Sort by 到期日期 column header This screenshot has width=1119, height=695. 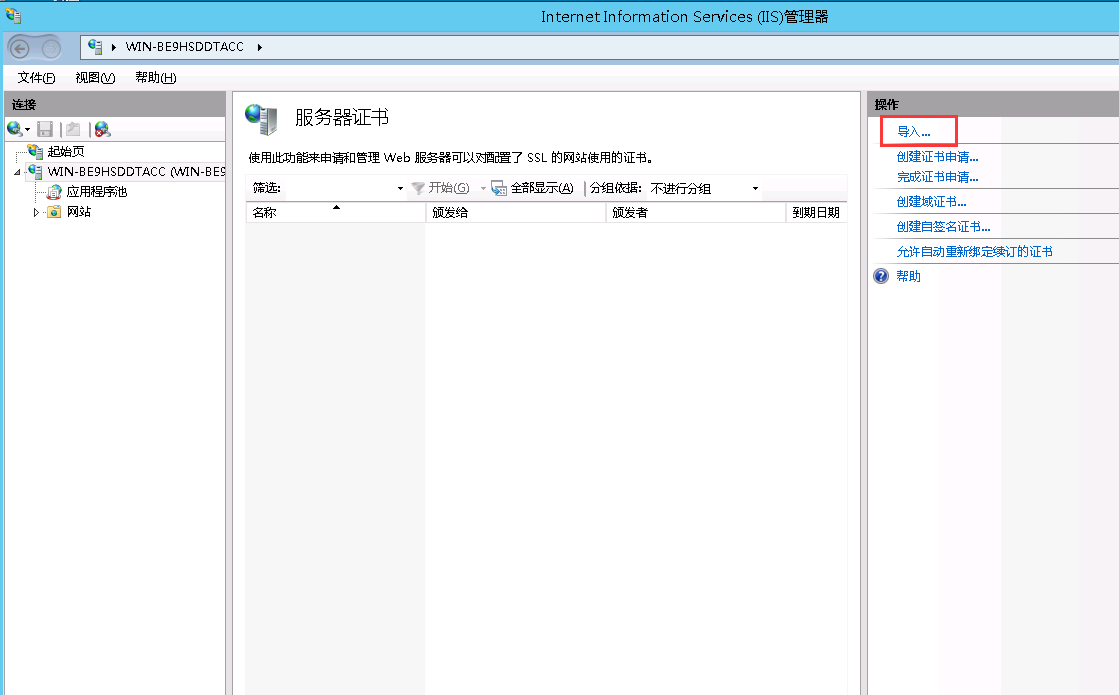[x=815, y=212]
